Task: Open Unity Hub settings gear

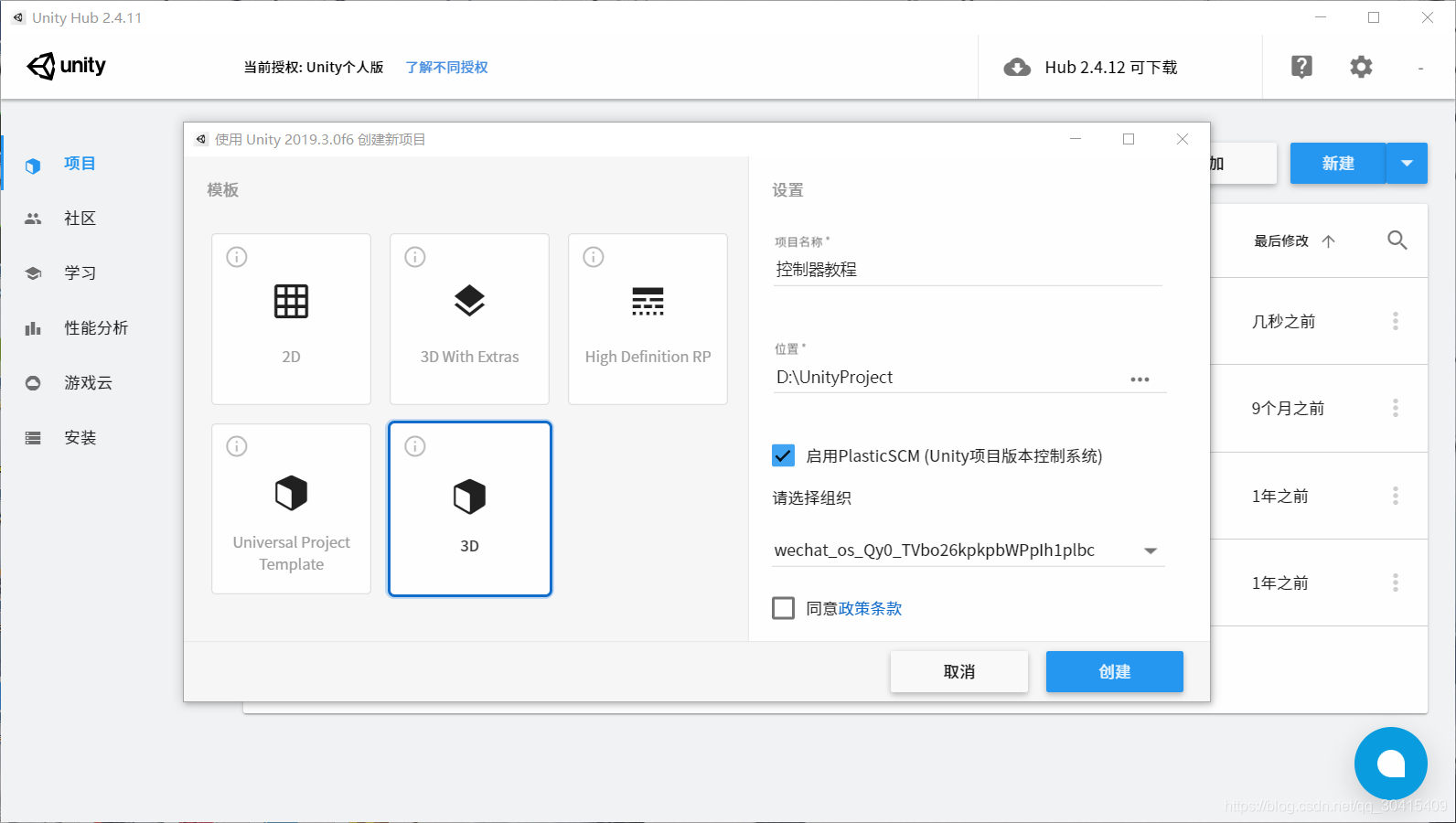Action: coord(1361,67)
